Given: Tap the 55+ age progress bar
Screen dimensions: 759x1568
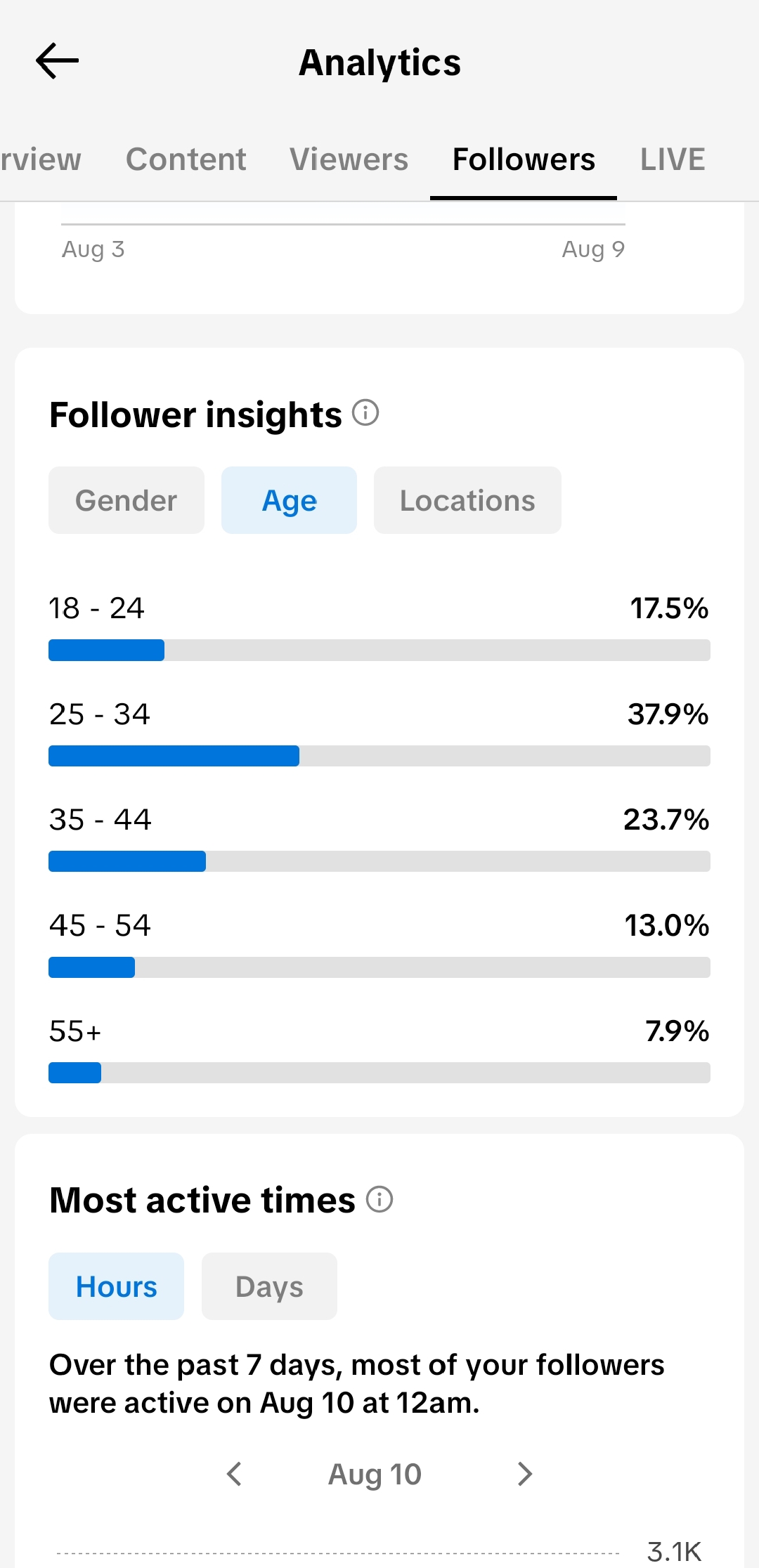Looking at the screenshot, I should coord(379,1073).
